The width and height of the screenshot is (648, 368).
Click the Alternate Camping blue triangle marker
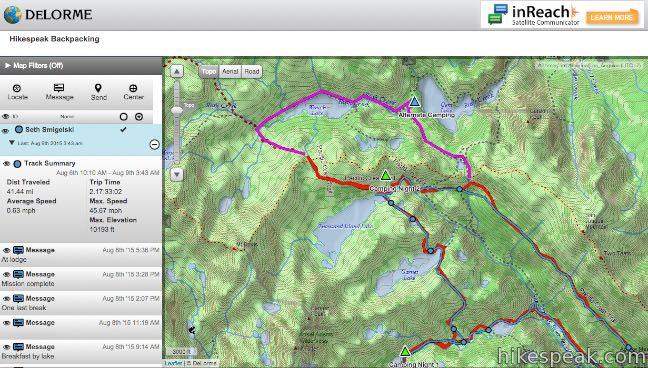tap(414, 102)
